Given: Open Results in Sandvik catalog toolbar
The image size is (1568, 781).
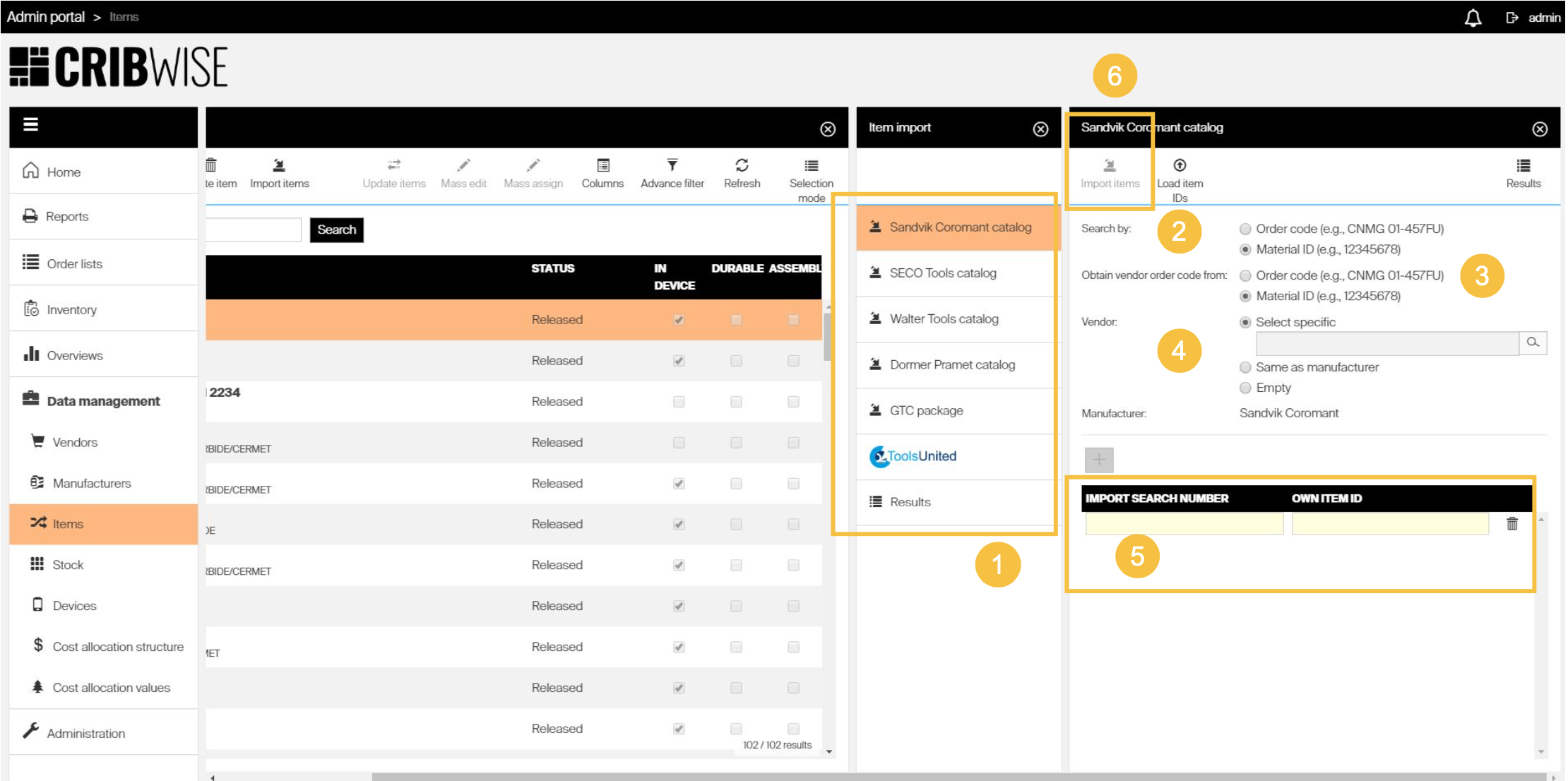Looking at the screenshot, I should 1524,173.
